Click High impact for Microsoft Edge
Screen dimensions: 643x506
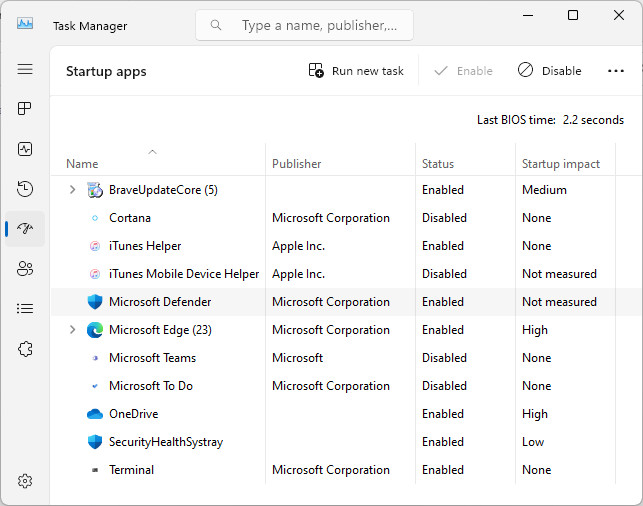(x=535, y=330)
